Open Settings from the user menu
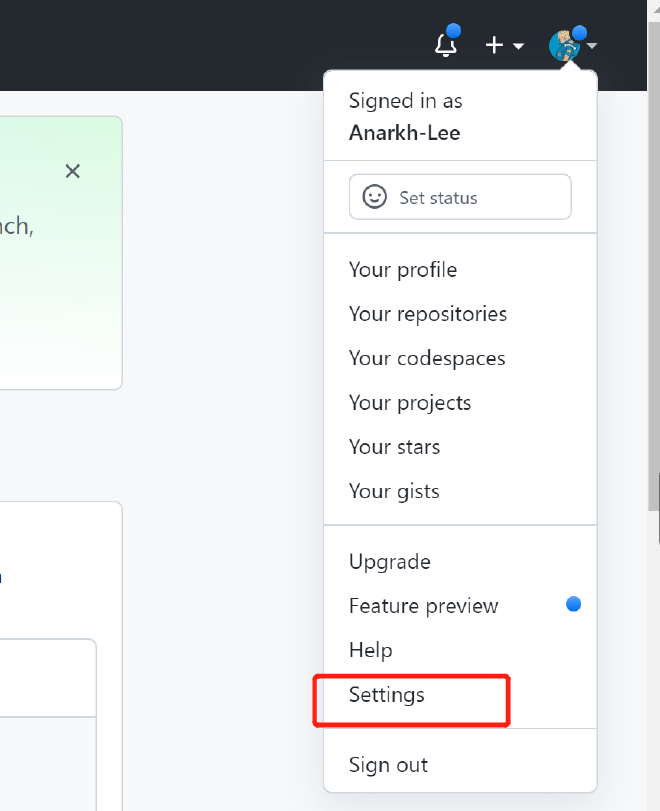 click(x=387, y=695)
